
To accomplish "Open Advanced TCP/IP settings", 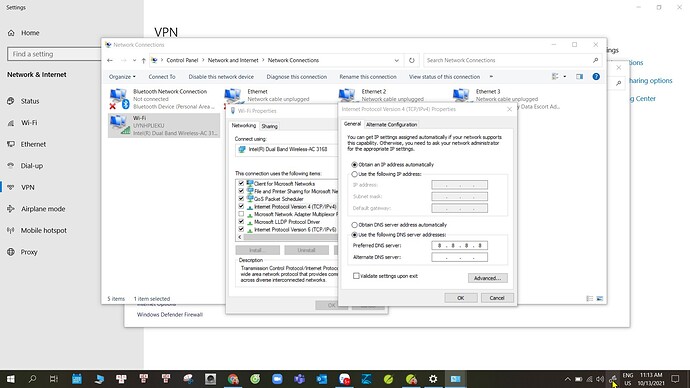I will tap(488, 278).
